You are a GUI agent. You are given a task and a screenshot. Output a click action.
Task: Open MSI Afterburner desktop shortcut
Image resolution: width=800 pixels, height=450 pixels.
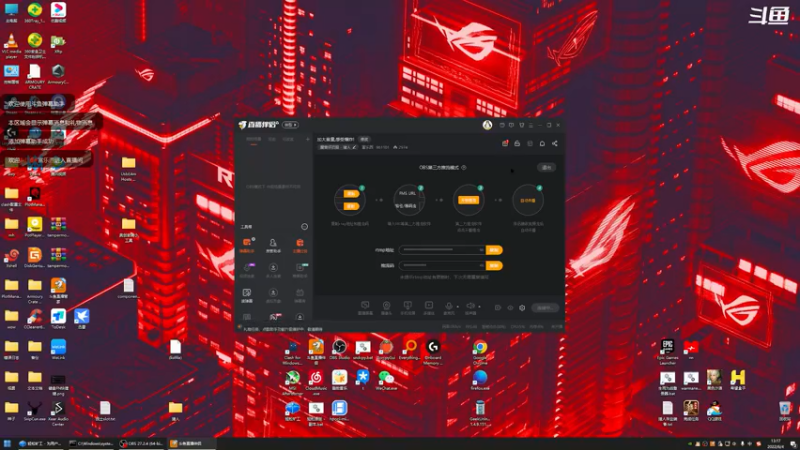(292, 381)
